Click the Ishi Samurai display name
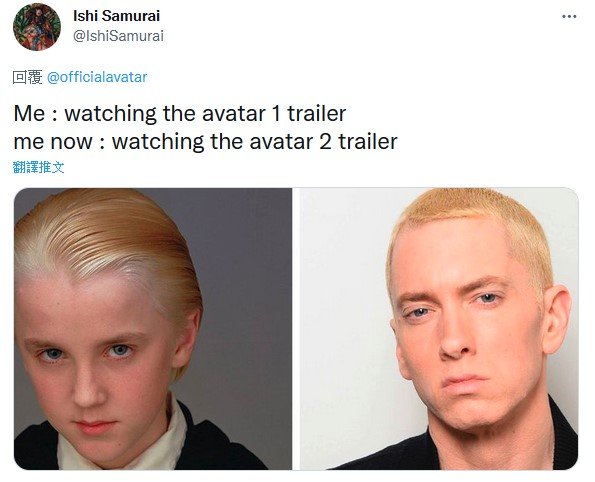Image resolution: width=595 pixels, height=482 pixels. tap(116, 16)
